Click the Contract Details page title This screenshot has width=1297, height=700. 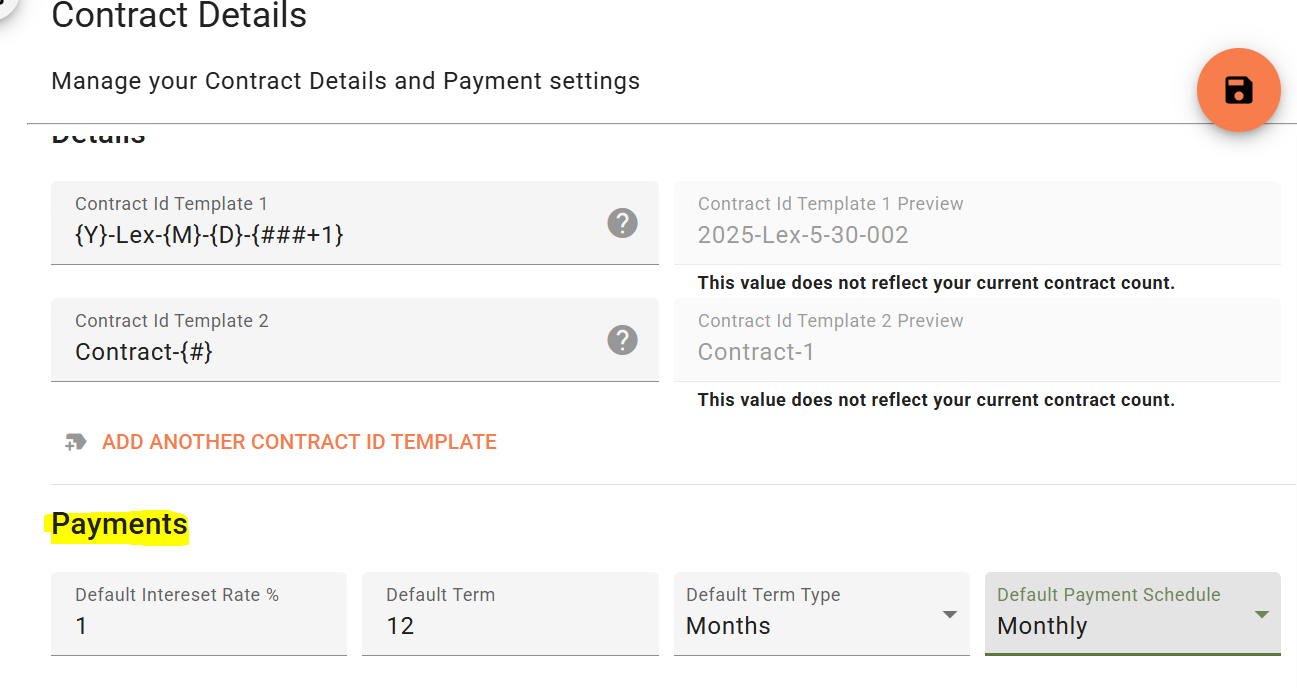click(x=179, y=16)
